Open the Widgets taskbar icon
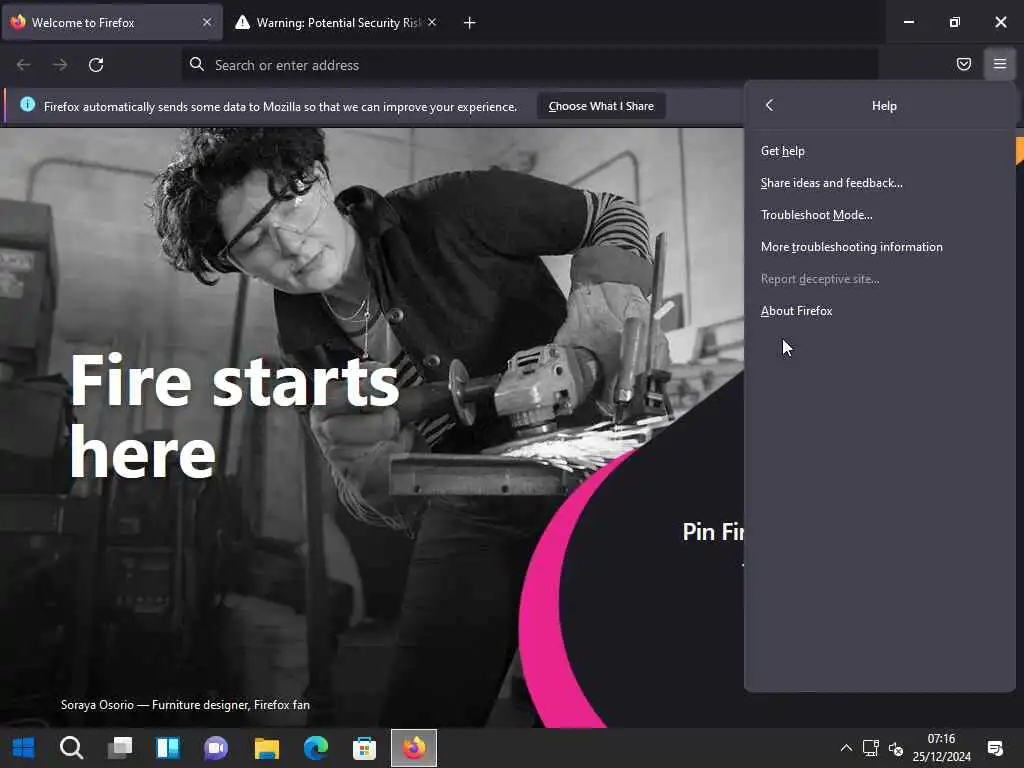1024x768 pixels. point(168,748)
